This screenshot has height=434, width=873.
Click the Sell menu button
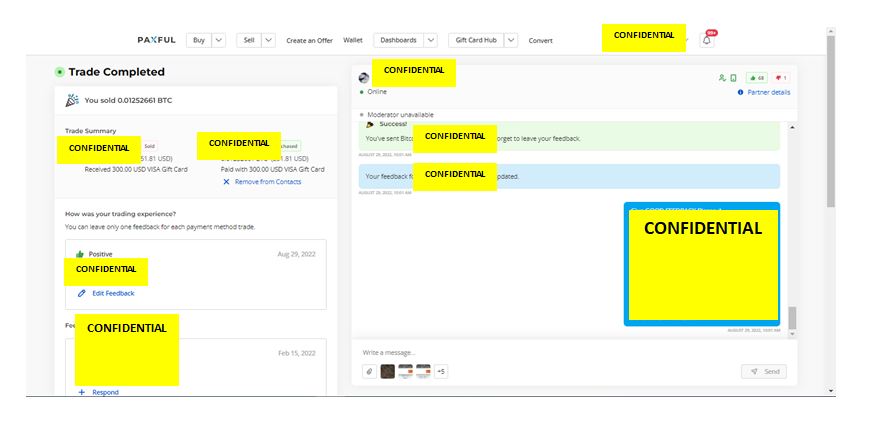click(249, 40)
